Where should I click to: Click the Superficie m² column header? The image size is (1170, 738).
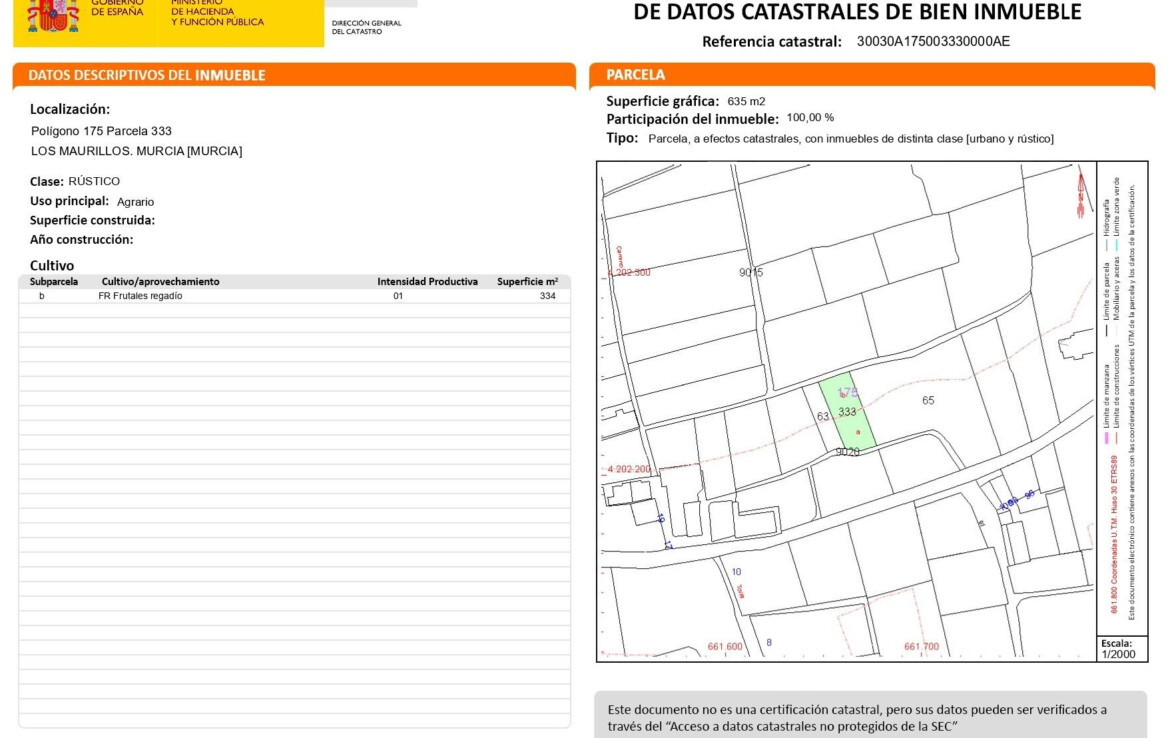tap(527, 282)
